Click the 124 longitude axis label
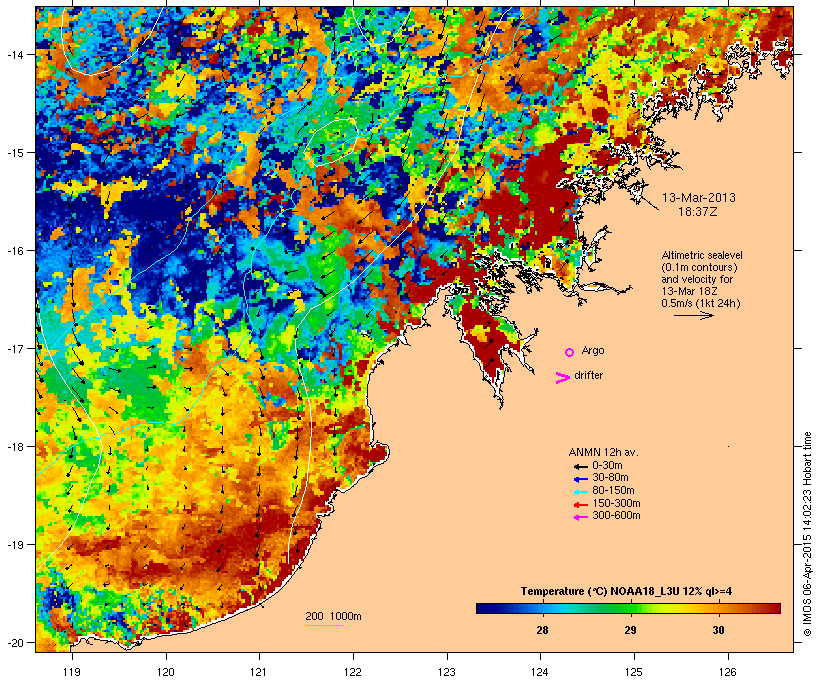 (540, 672)
